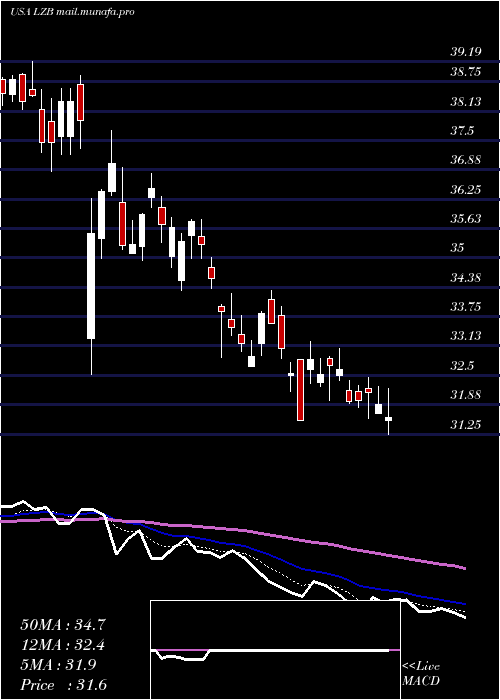500x700 pixels.
Task: Click the 34.38 price axis label
Action: (466, 278)
